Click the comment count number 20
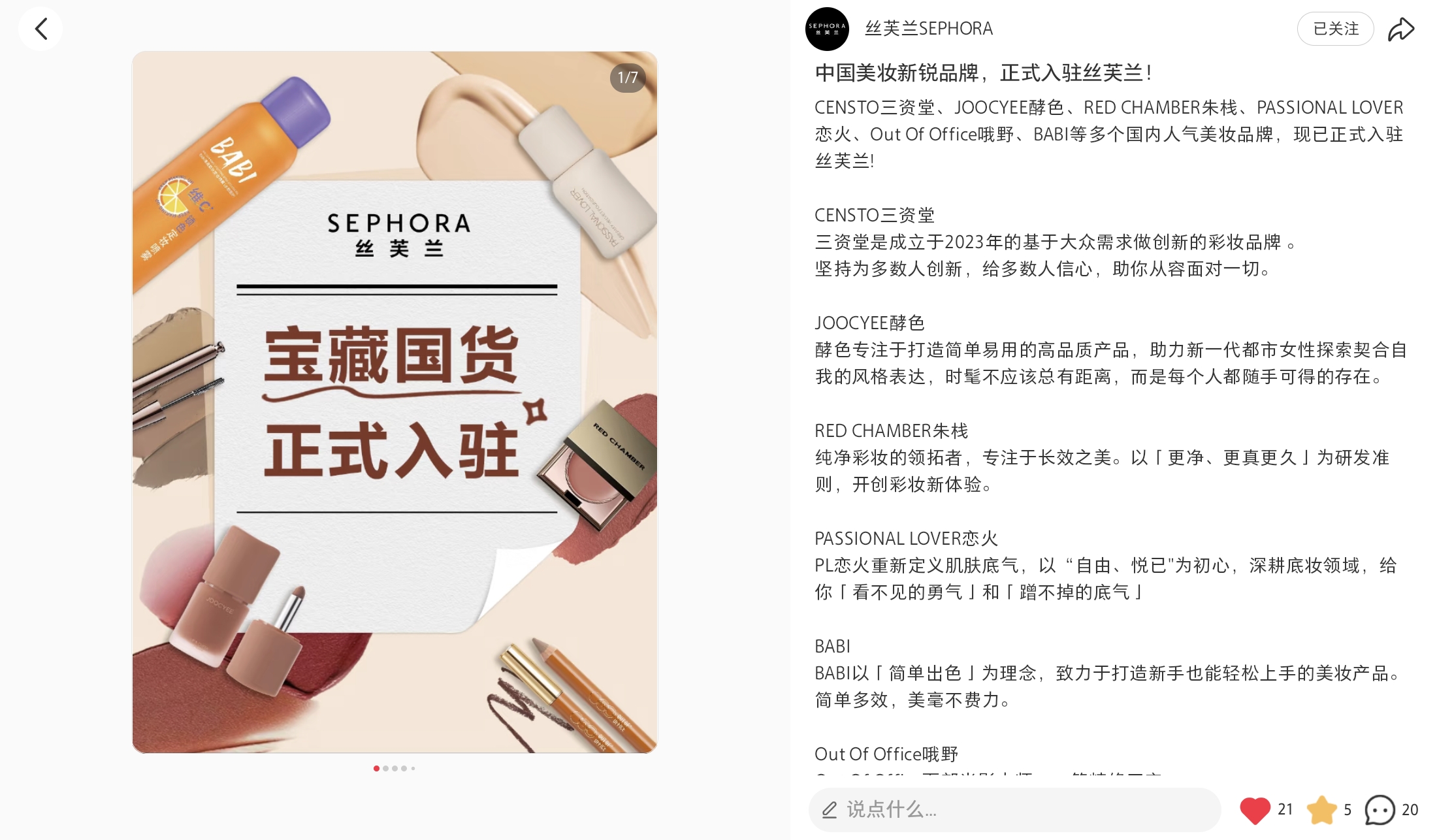Image resolution: width=1437 pixels, height=840 pixels. (1410, 810)
